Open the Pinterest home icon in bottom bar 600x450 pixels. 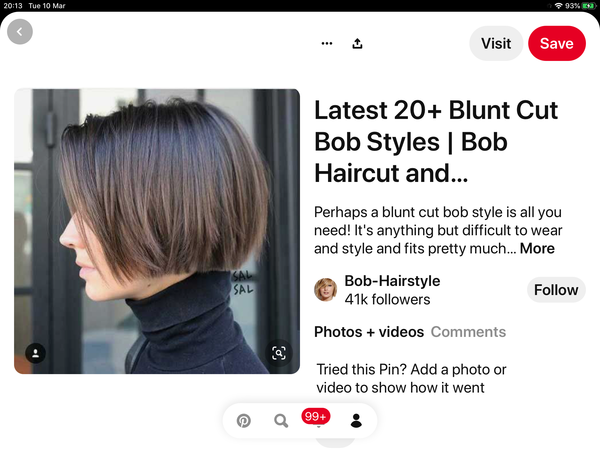click(244, 421)
